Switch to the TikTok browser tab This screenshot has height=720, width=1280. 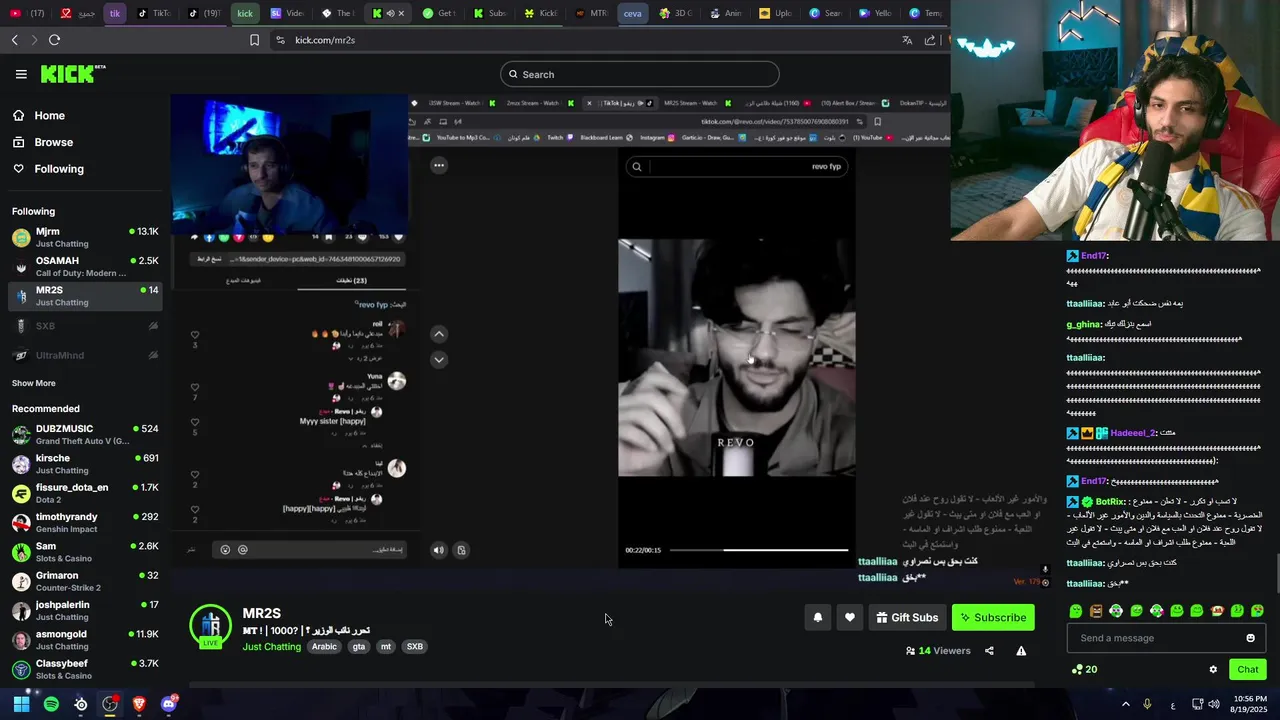(152, 13)
